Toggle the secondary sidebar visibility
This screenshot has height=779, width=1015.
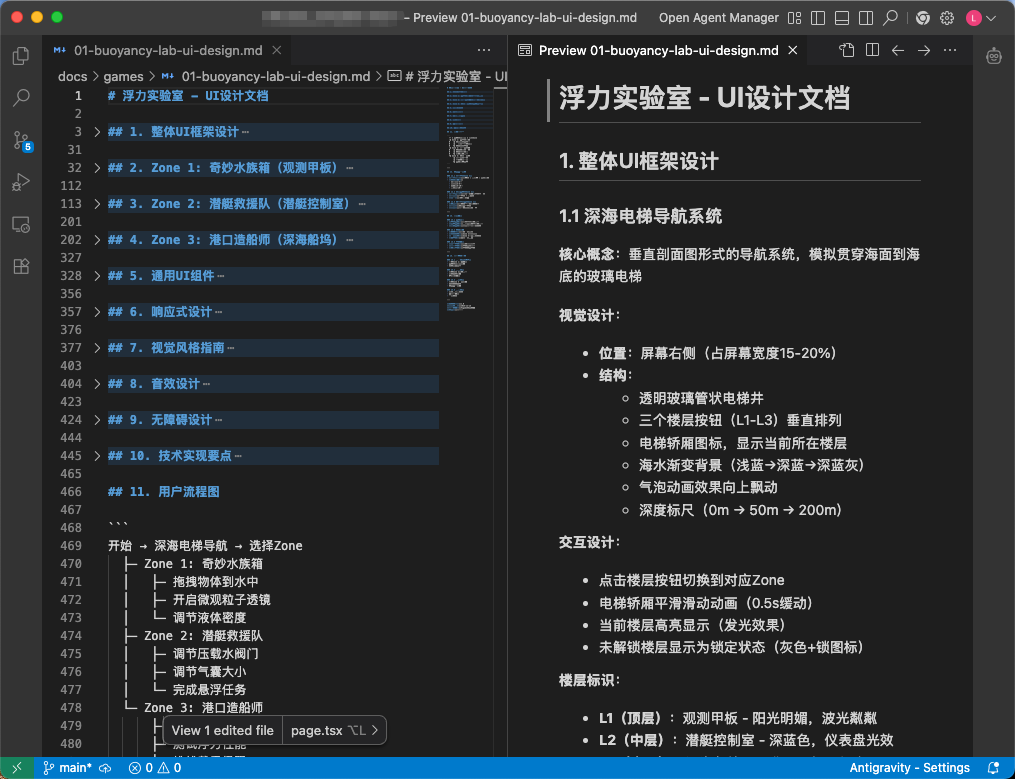pos(865,18)
